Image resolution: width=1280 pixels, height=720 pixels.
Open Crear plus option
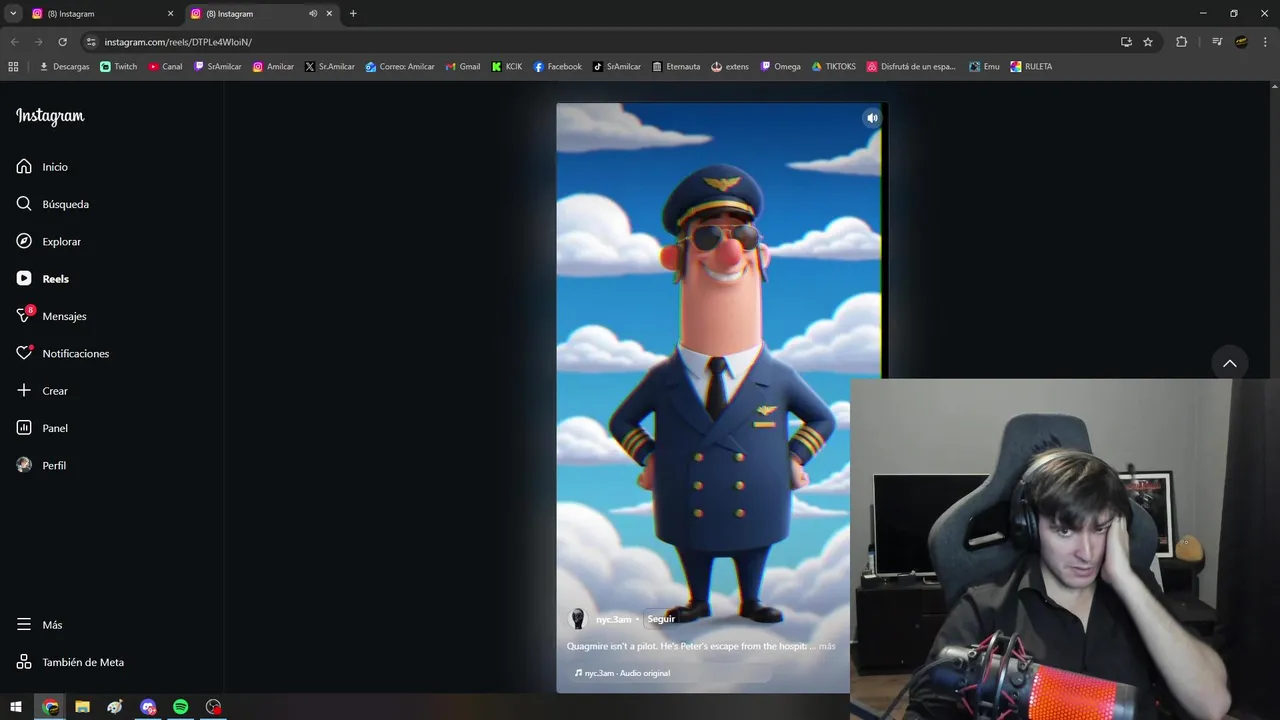tap(42, 391)
